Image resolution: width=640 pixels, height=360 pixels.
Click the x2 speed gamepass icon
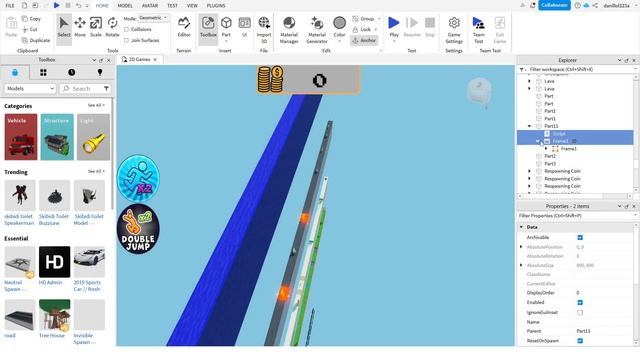tap(138, 178)
